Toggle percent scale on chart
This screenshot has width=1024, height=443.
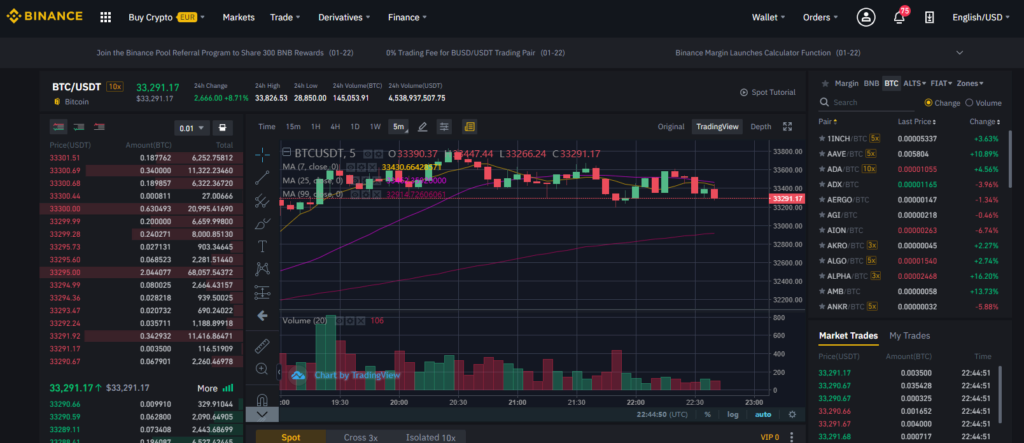707,414
